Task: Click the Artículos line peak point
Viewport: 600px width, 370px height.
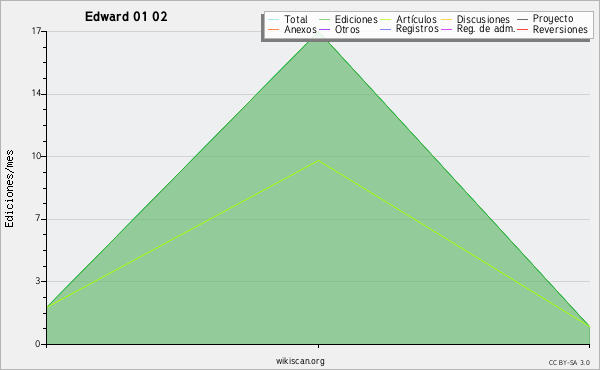Action: coord(318,160)
